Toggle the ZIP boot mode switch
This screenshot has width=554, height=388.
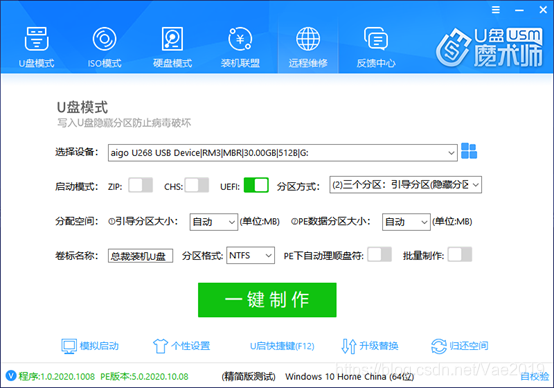pyautogui.click(x=141, y=185)
